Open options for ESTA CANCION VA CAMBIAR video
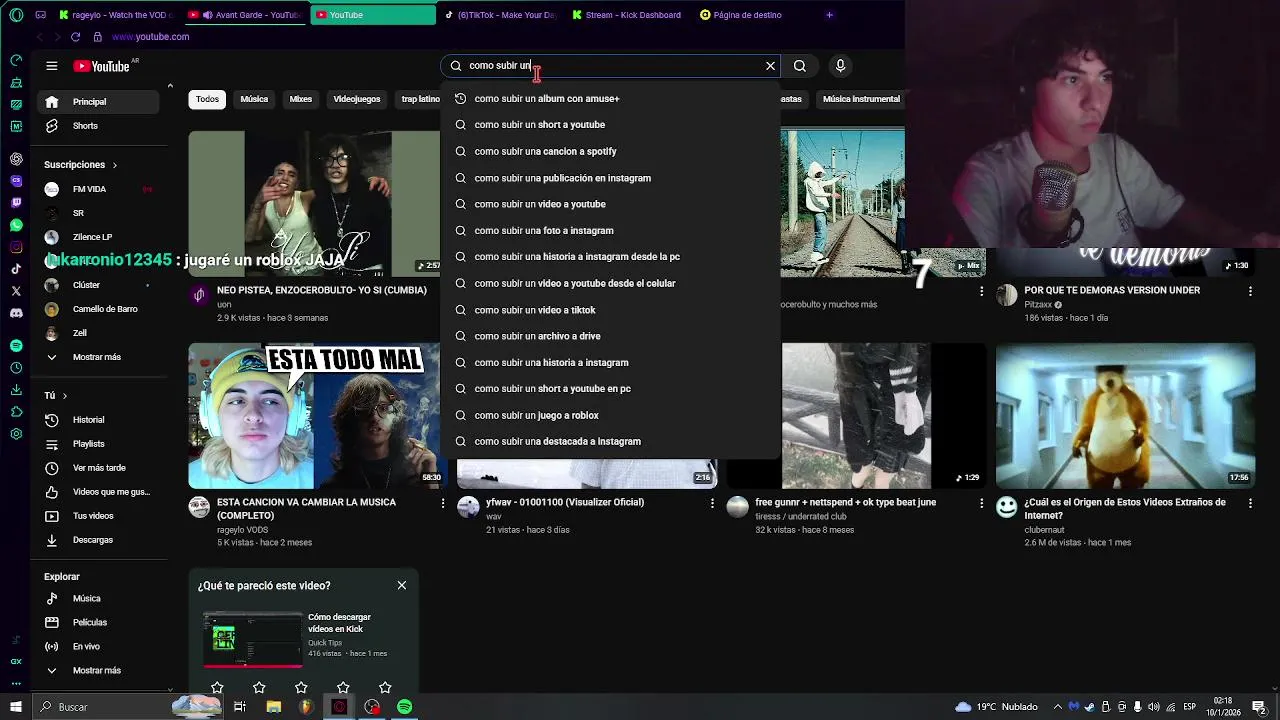The image size is (1280, 720). coord(443,503)
